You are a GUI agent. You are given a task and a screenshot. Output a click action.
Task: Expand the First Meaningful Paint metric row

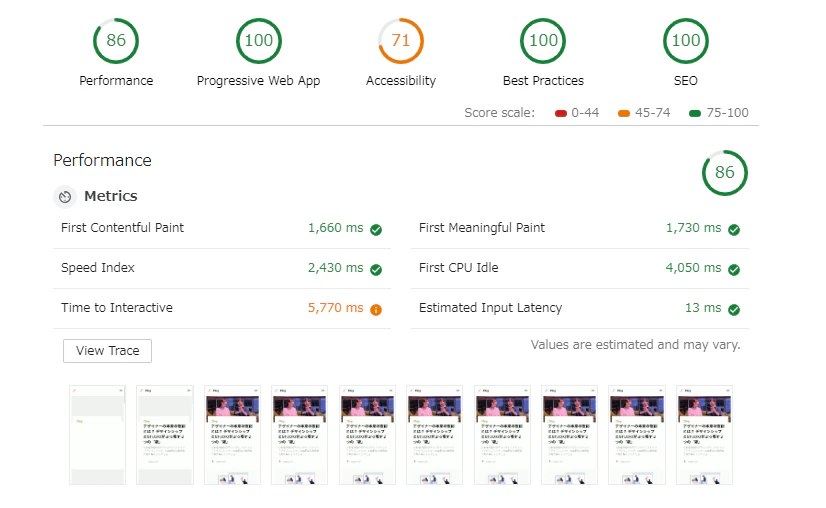click(580, 229)
